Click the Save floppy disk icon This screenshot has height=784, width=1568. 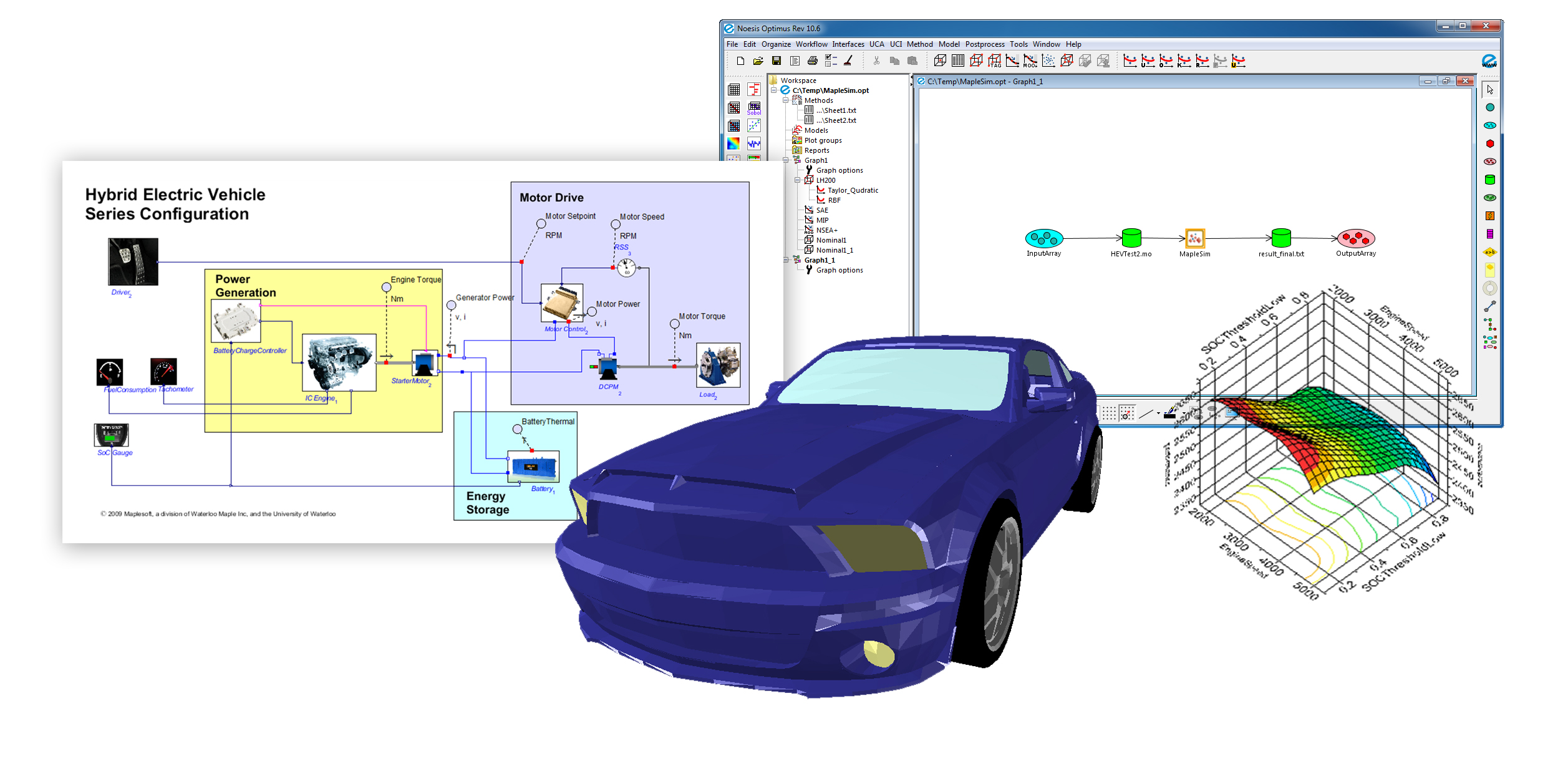point(776,60)
